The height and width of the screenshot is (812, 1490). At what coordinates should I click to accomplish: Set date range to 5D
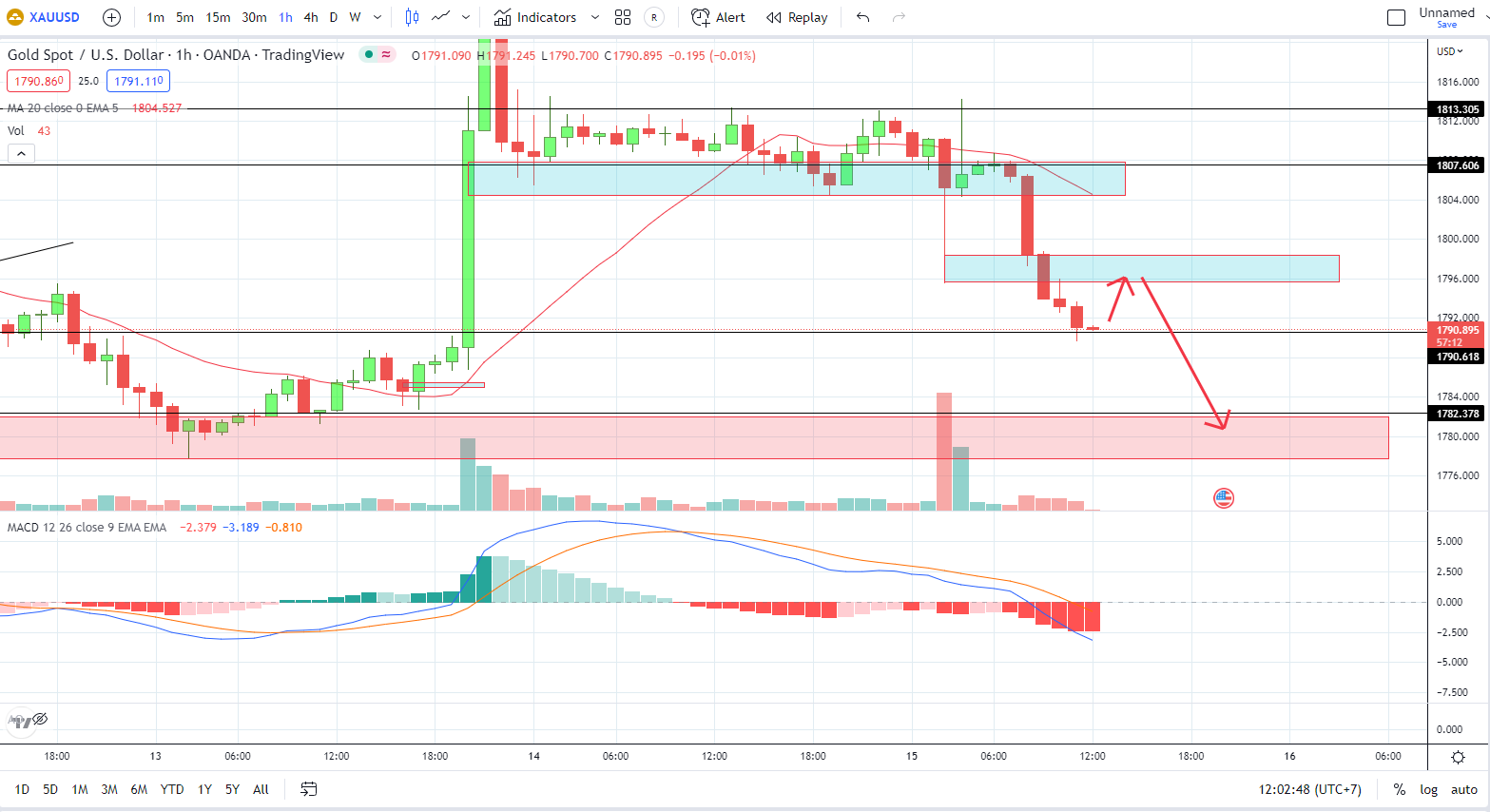pos(50,789)
